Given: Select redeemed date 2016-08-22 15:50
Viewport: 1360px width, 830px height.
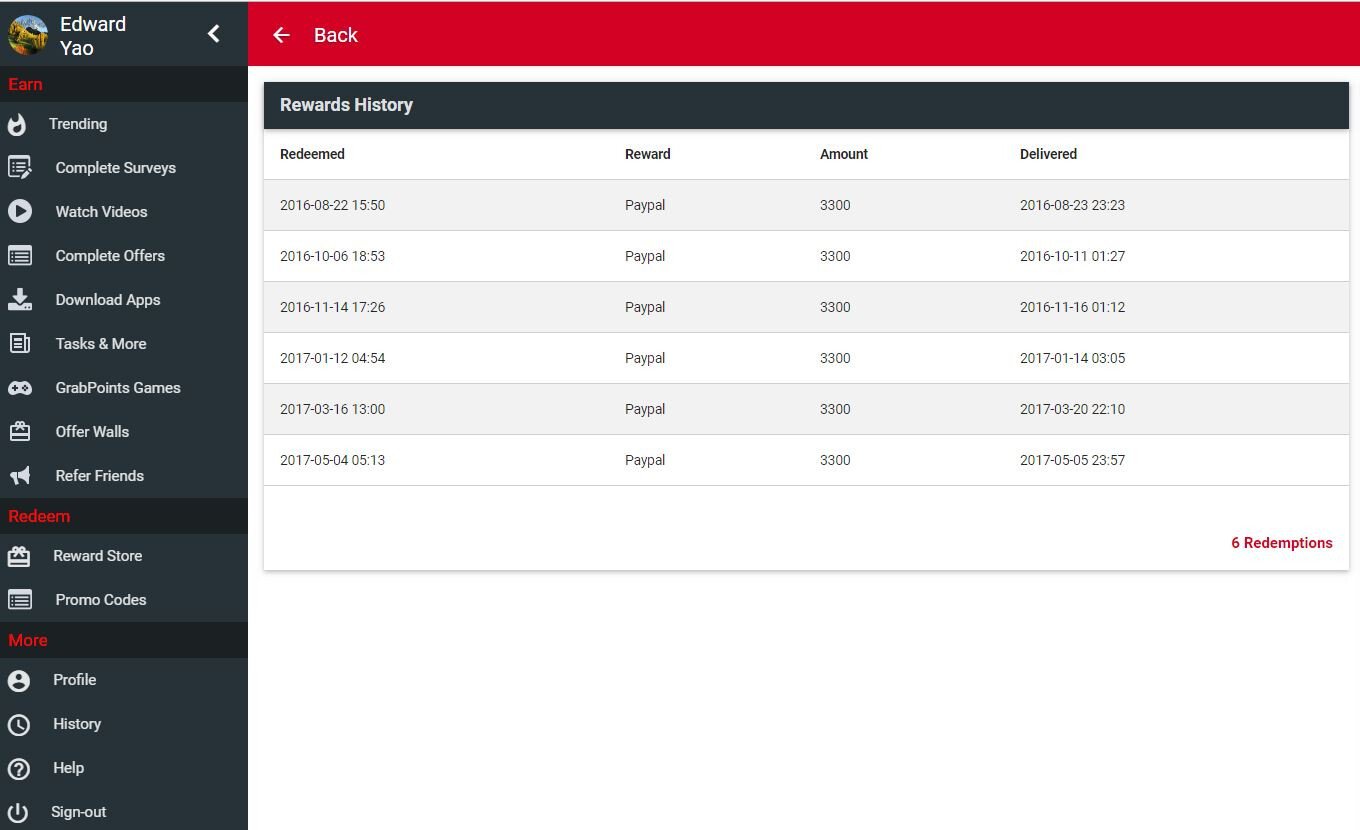Looking at the screenshot, I should (x=332, y=205).
